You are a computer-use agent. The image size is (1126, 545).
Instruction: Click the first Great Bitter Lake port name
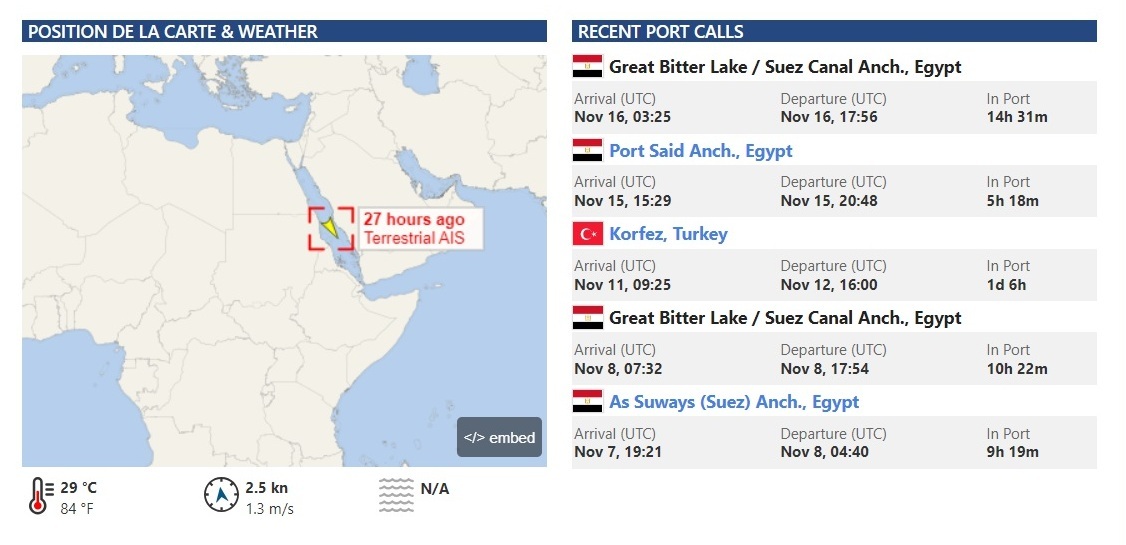(x=785, y=67)
